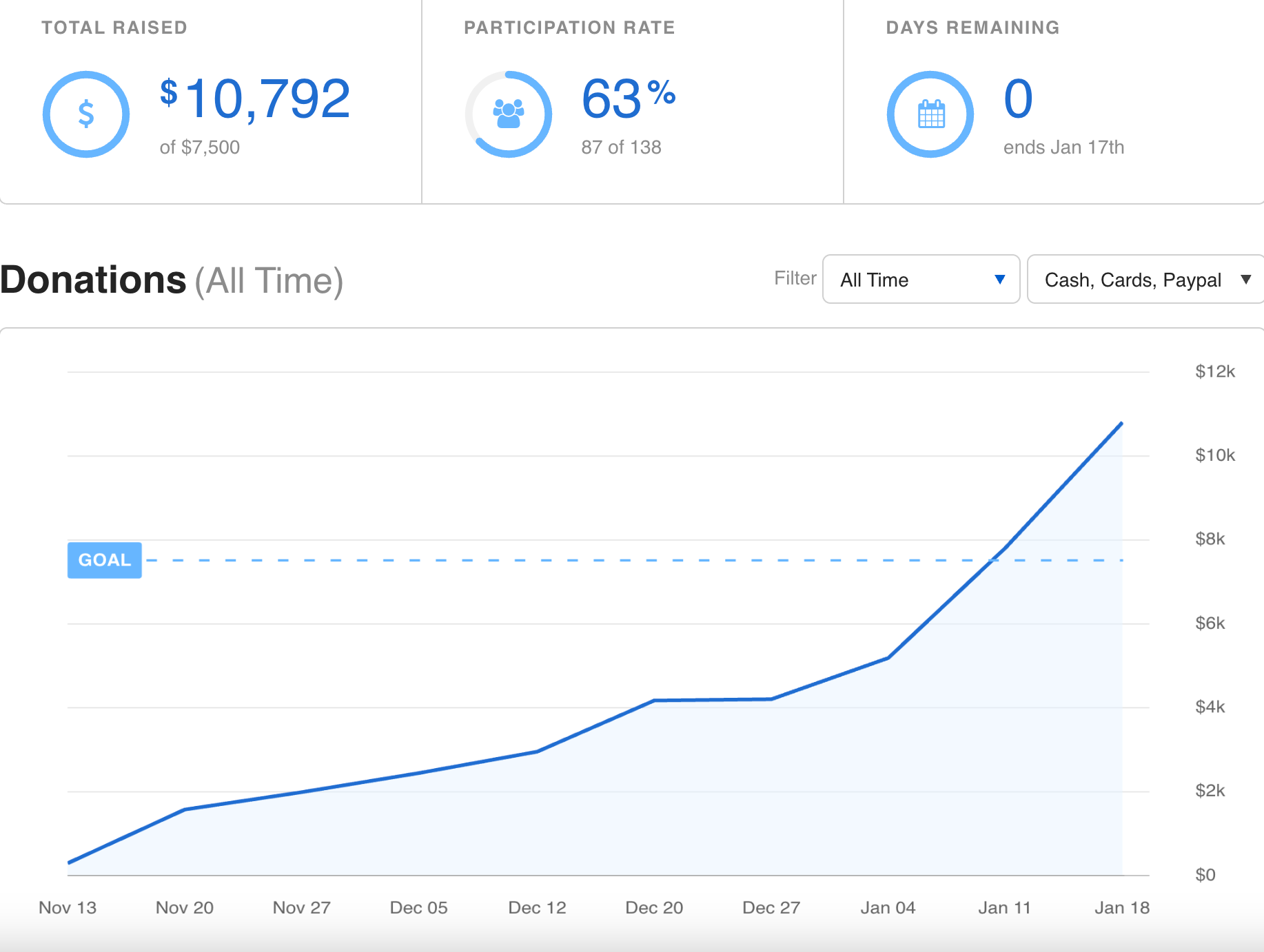Expand the Filter options selector
Screen dimensions: 1264x952
point(920,280)
